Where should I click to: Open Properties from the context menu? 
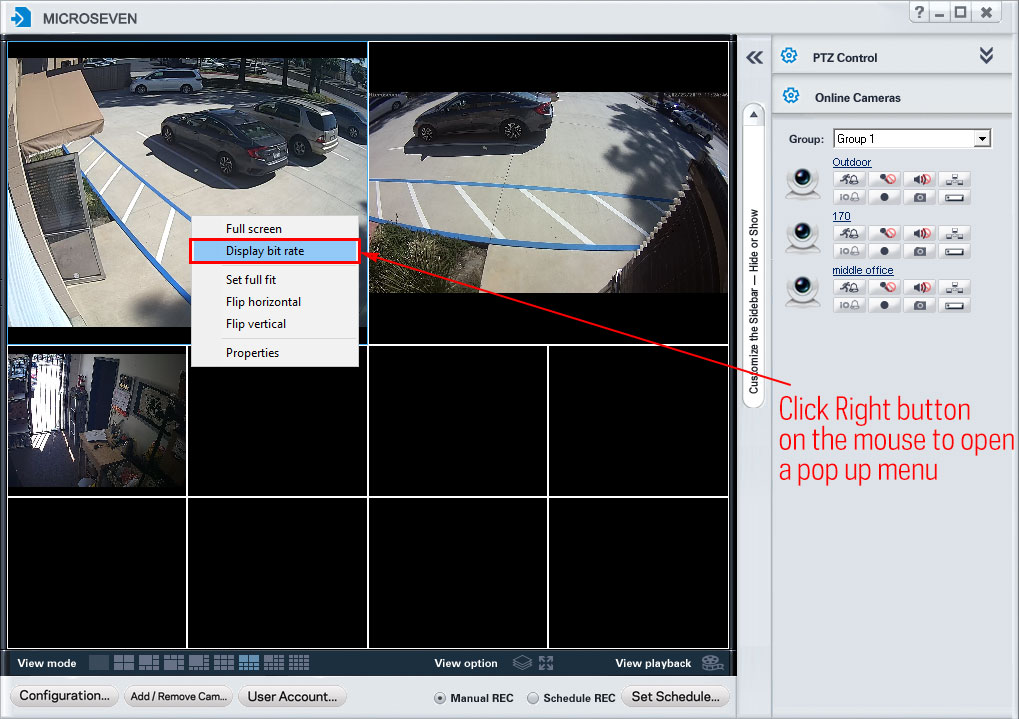pyautogui.click(x=274, y=353)
